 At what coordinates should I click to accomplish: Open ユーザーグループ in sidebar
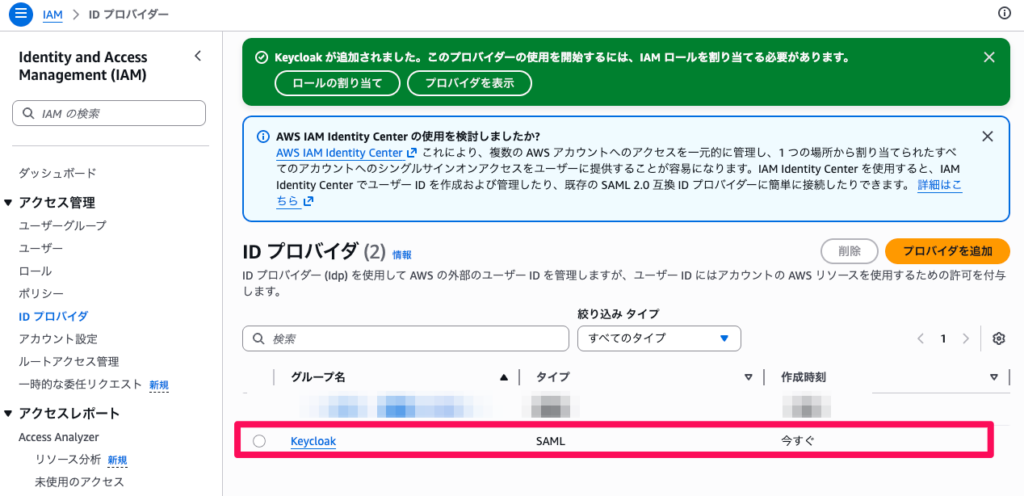pos(62,226)
